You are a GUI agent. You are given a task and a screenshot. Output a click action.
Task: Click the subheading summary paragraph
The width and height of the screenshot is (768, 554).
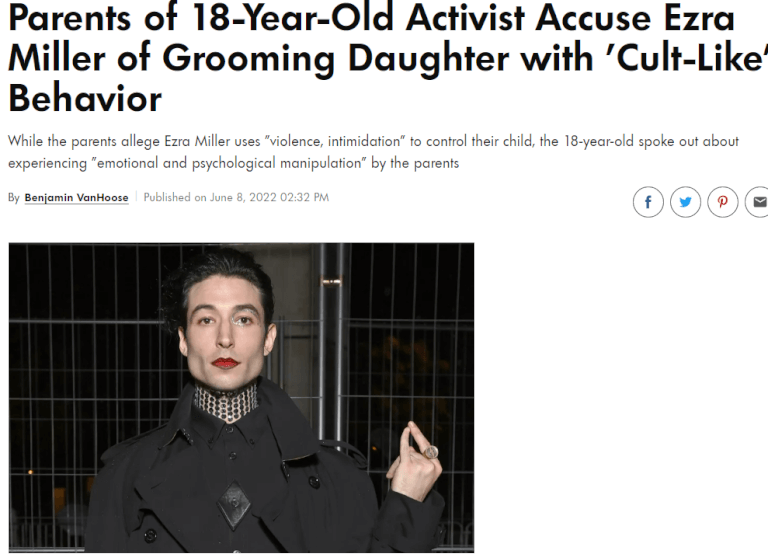coord(373,152)
